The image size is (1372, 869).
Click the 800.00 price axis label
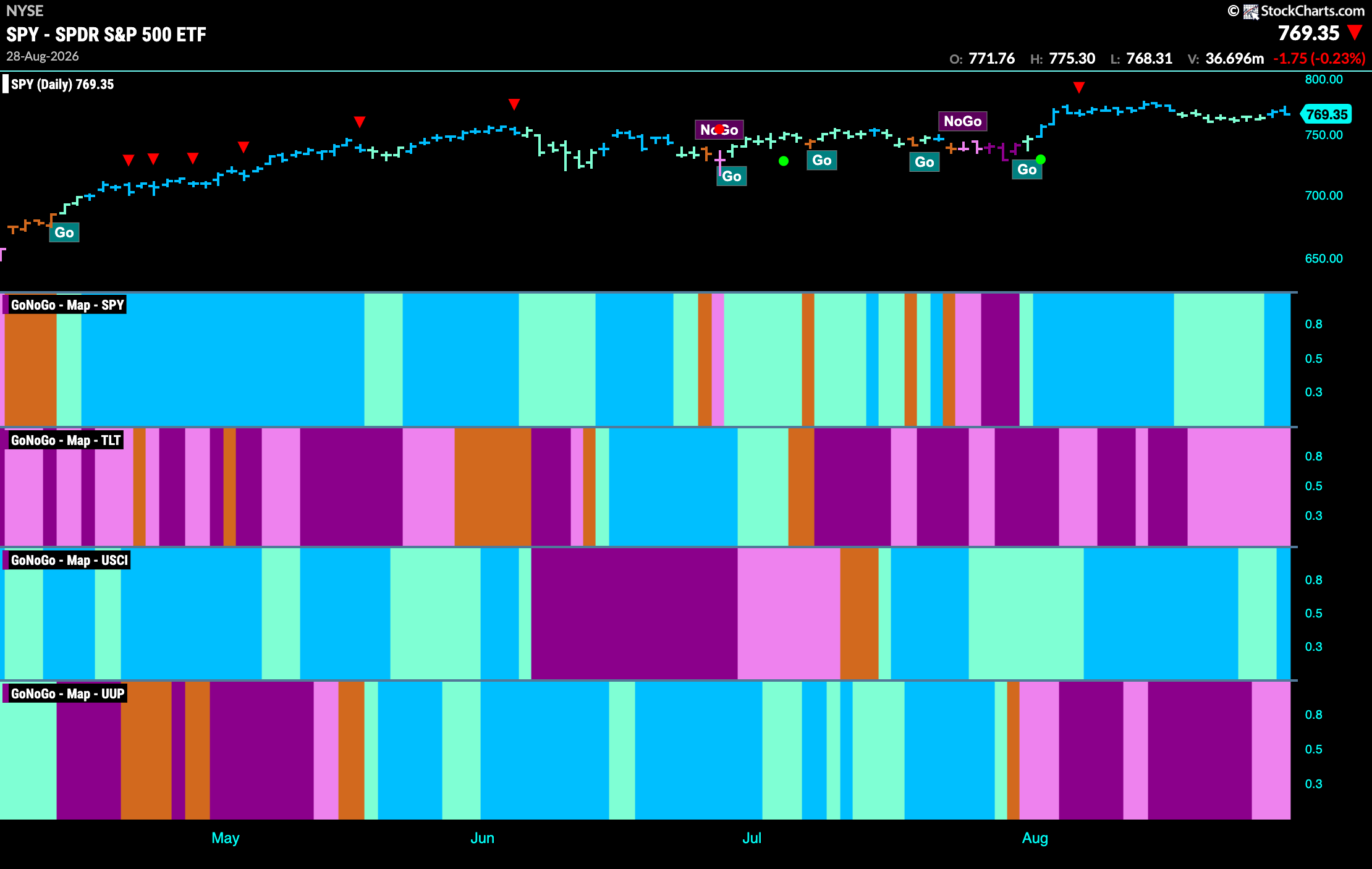pos(1324,79)
